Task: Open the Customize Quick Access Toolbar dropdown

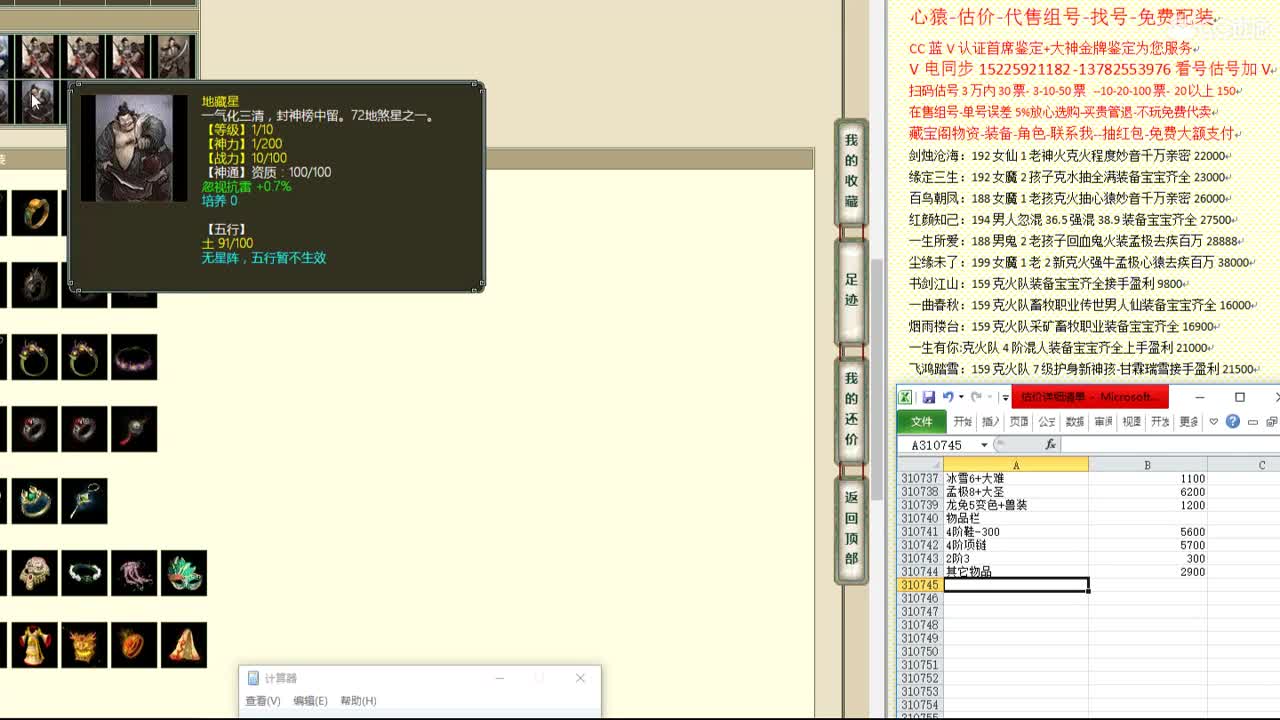Action: coord(1005,397)
